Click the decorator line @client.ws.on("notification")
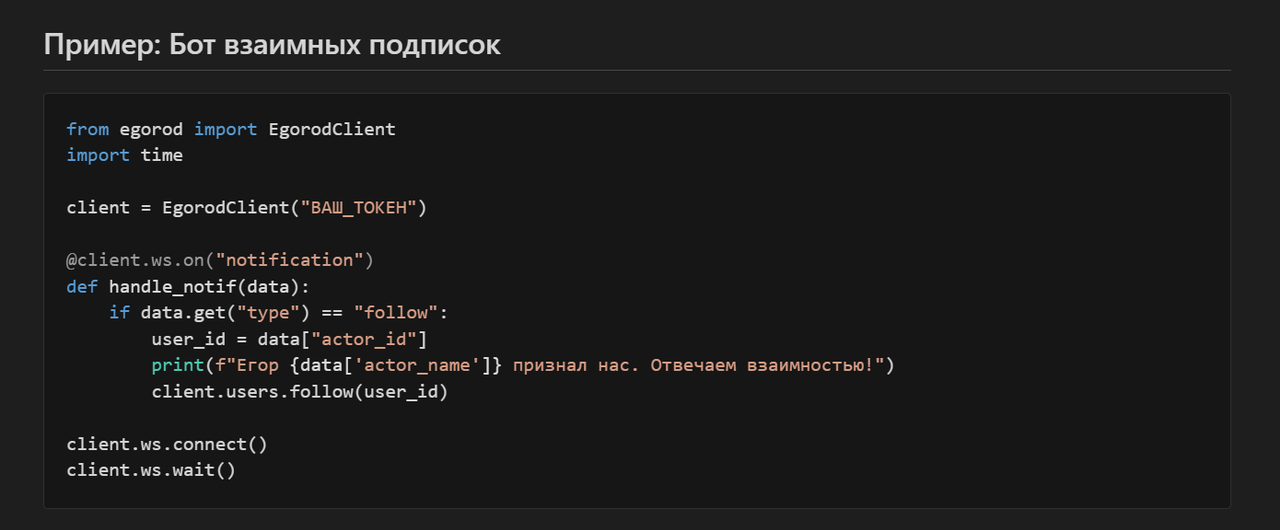 point(220,260)
